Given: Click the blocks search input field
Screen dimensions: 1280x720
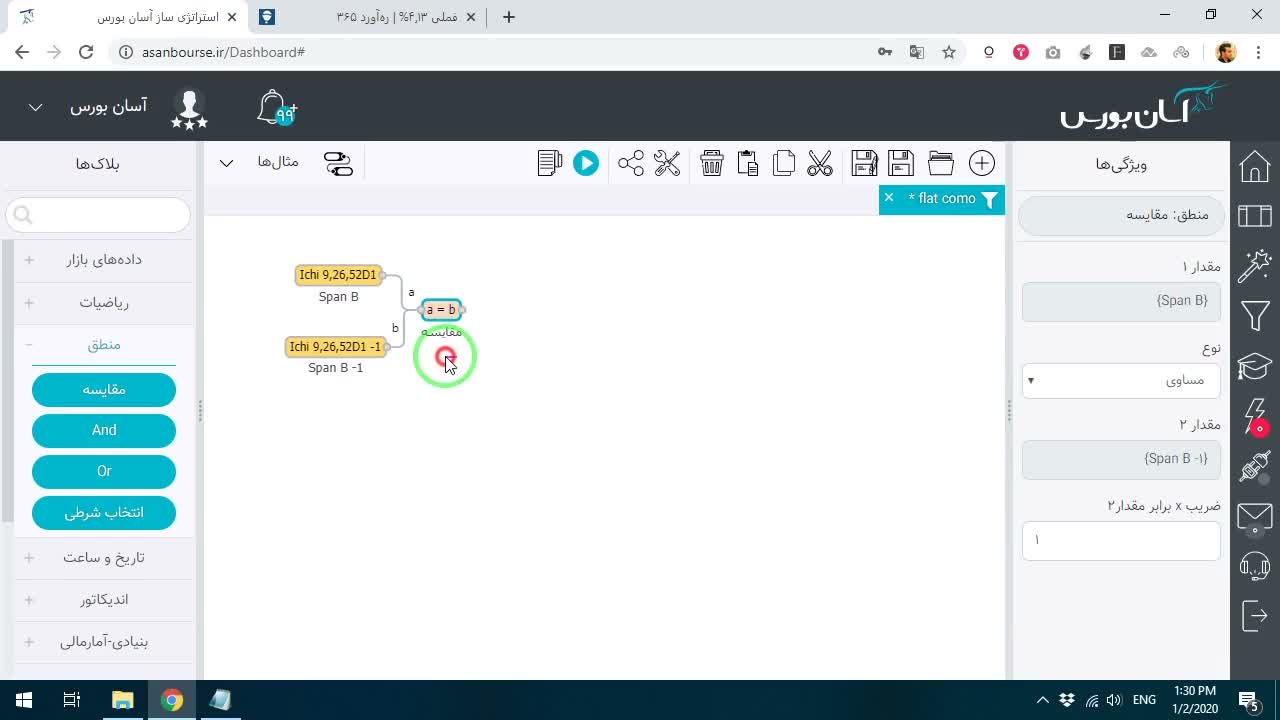Looking at the screenshot, I should (x=98, y=214).
